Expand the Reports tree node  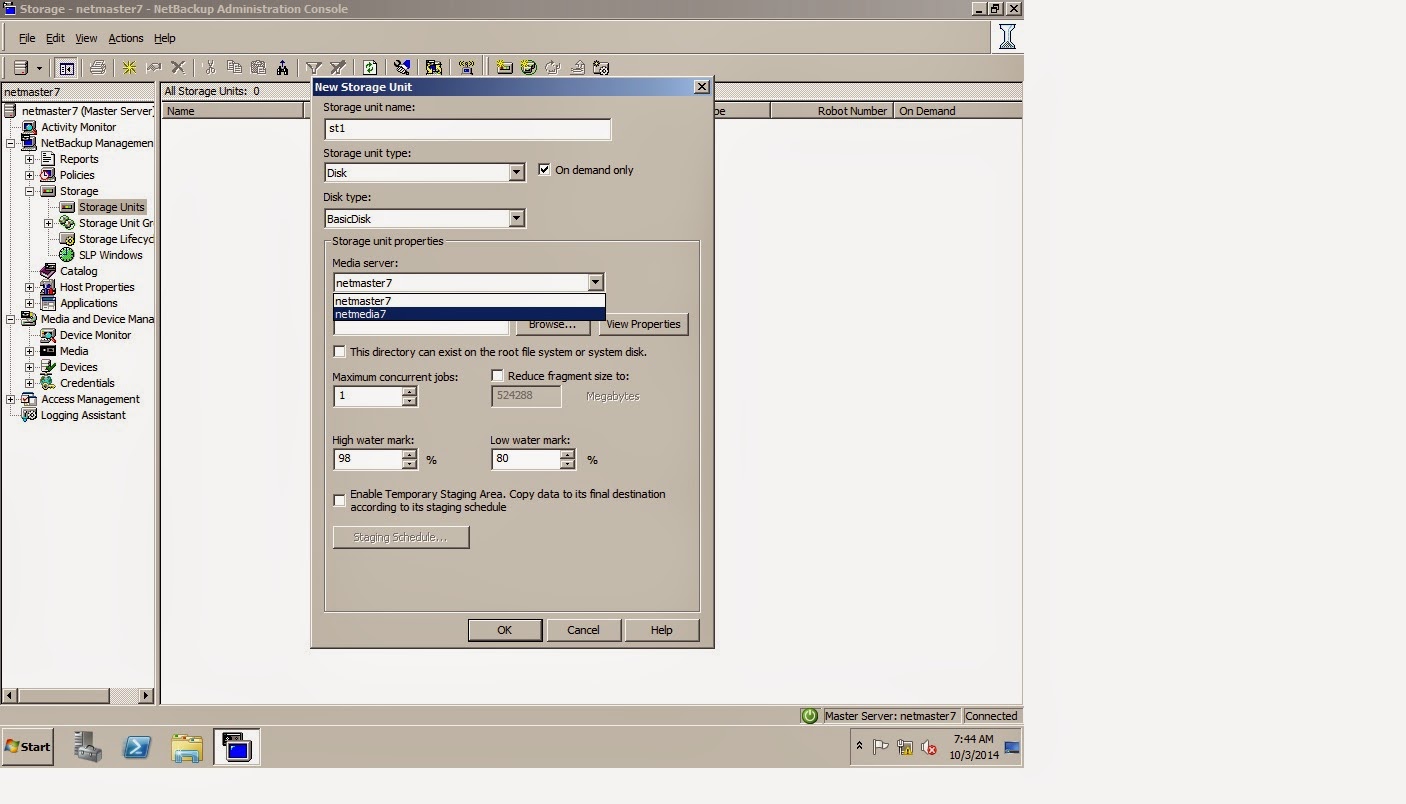click(30, 159)
